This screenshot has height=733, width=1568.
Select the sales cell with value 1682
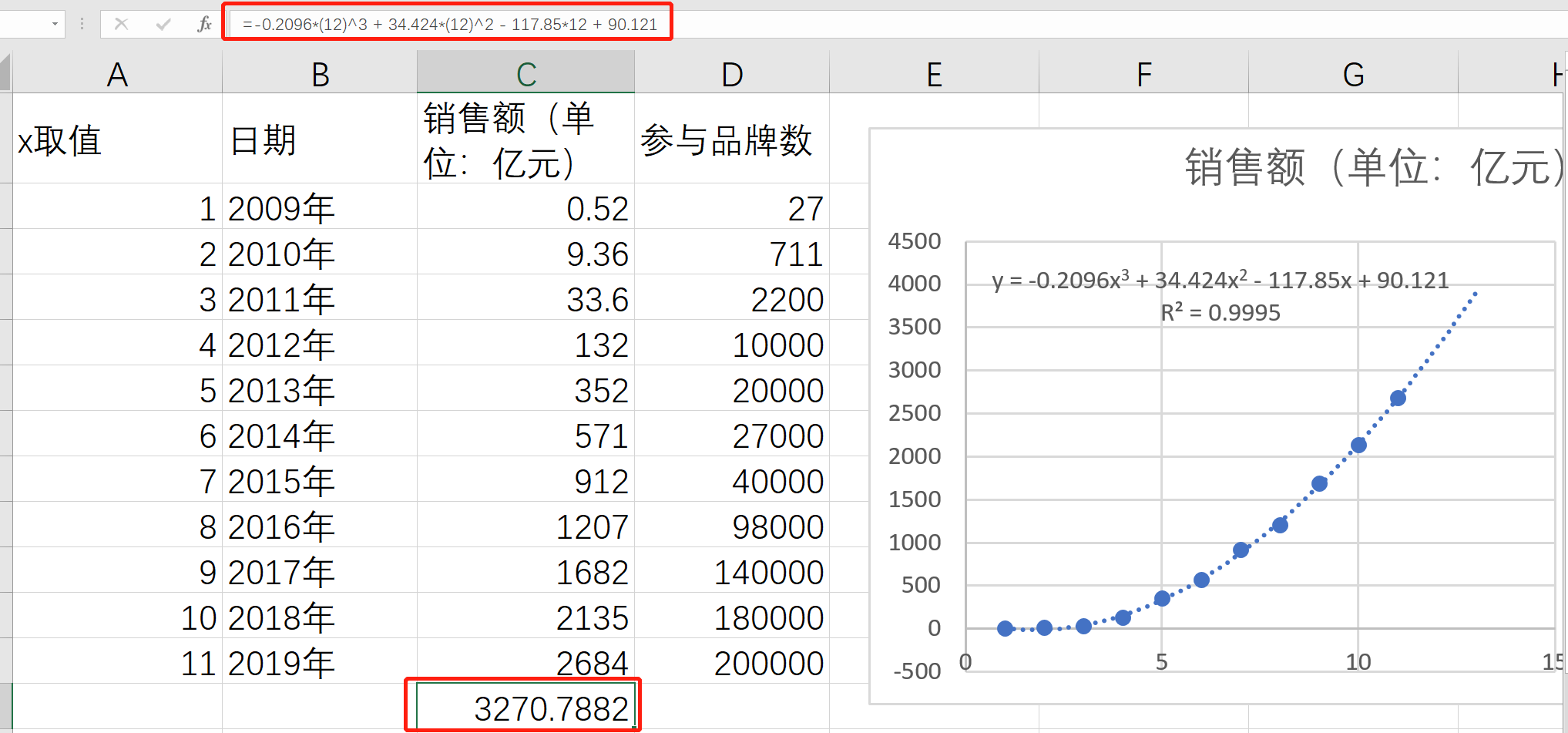click(x=525, y=570)
